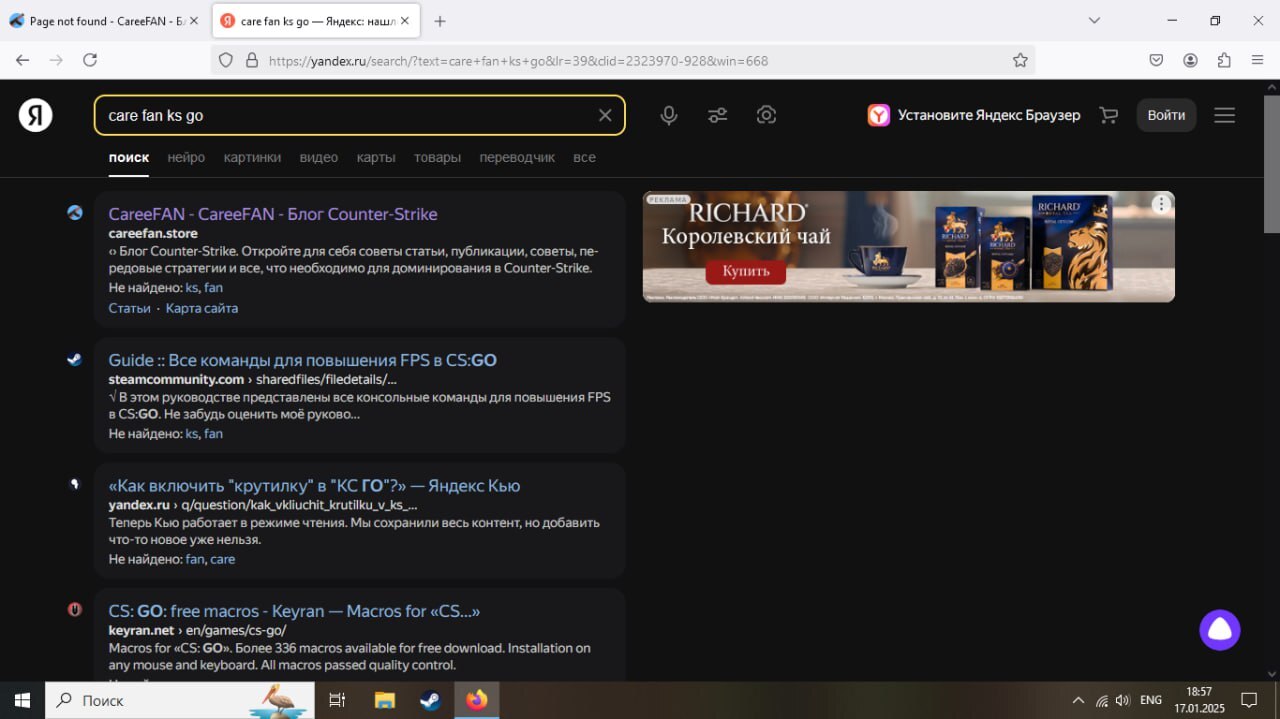Start voice search with microphone icon

pos(669,115)
